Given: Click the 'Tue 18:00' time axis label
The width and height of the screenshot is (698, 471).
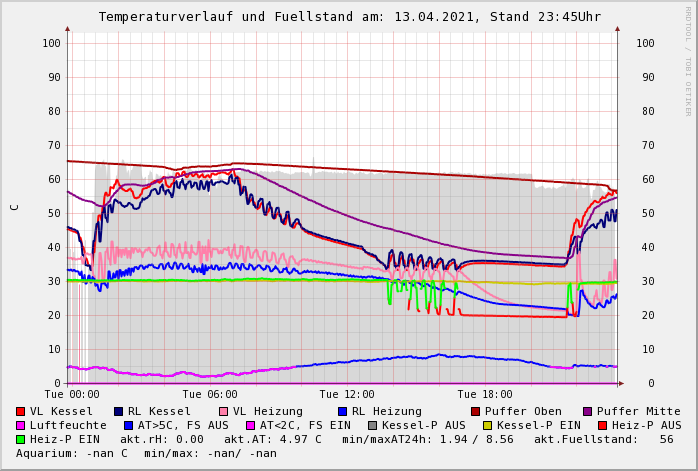Looking at the screenshot, I should (485, 395).
